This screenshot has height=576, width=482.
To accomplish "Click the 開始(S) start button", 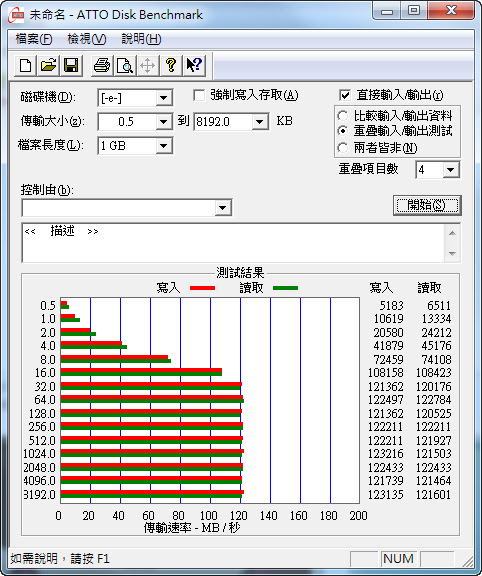I will (427, 205).
